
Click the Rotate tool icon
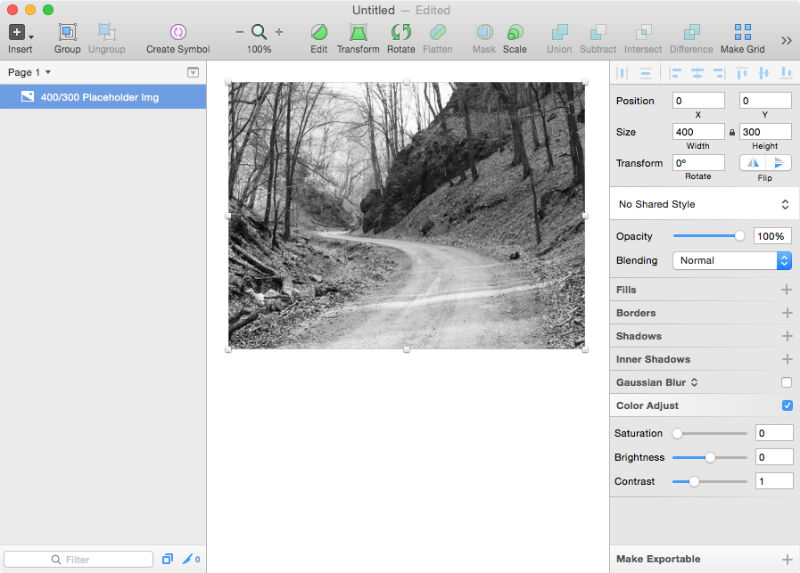click(401, 32)
